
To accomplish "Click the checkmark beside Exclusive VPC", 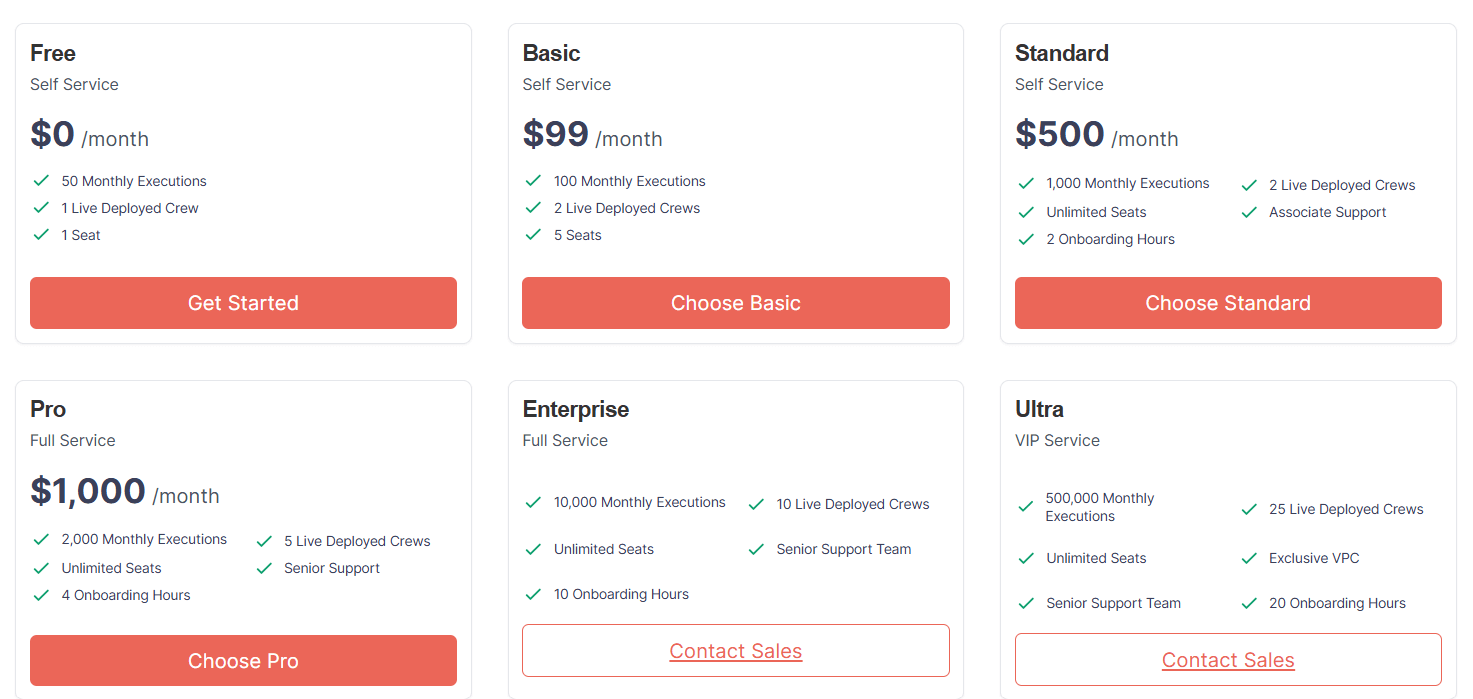I will tap(1249, 558).
